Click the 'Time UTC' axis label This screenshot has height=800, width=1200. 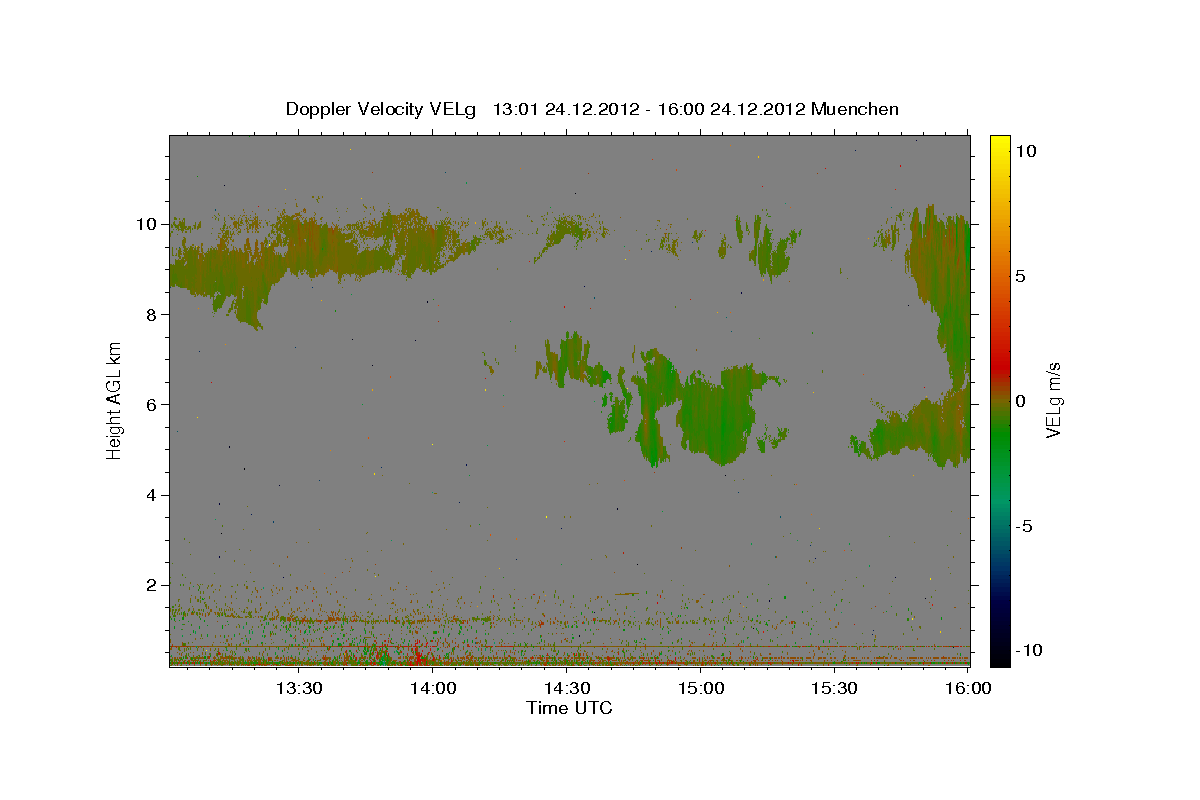click(x=569, y=708)
